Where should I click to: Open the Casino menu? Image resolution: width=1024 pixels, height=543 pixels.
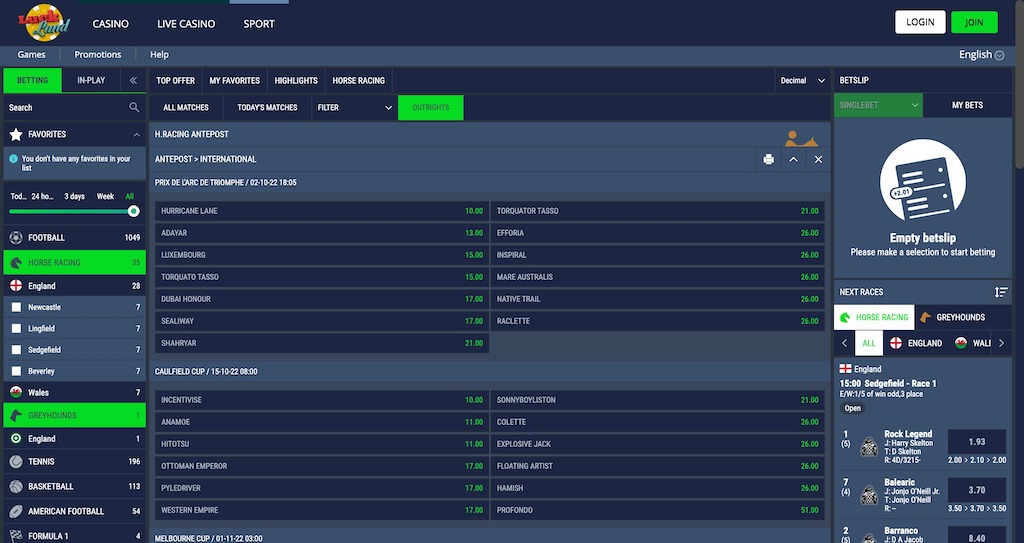click(x=110, y=24)
